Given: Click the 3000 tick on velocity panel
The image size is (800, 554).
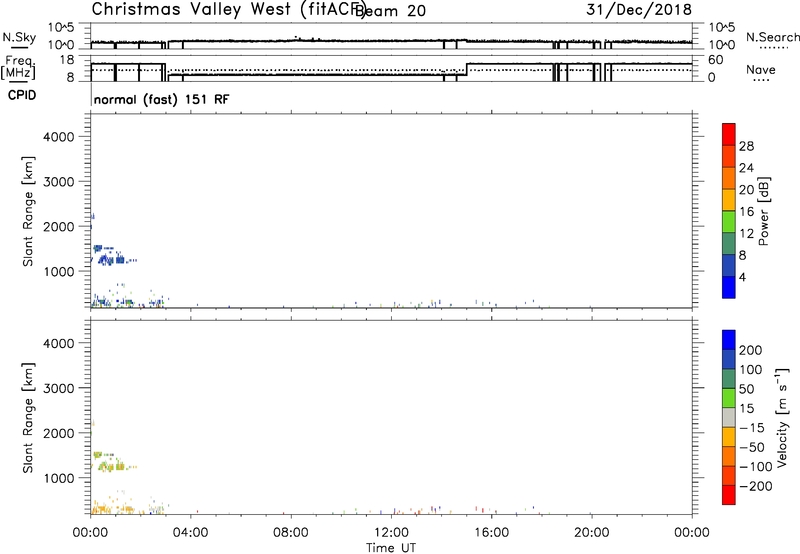Looking at the screenshot, I should [x=59, y=388].
